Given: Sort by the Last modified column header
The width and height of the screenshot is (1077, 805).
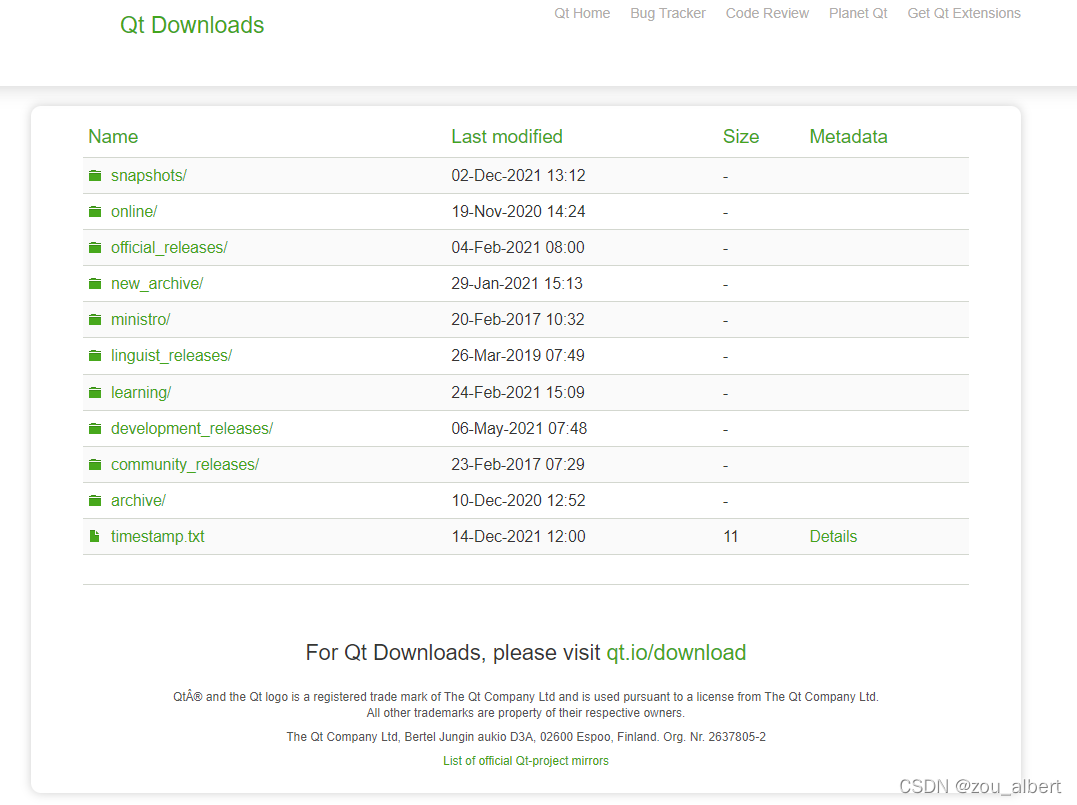Looking at the screenshot, I should [x=507, y=137].
